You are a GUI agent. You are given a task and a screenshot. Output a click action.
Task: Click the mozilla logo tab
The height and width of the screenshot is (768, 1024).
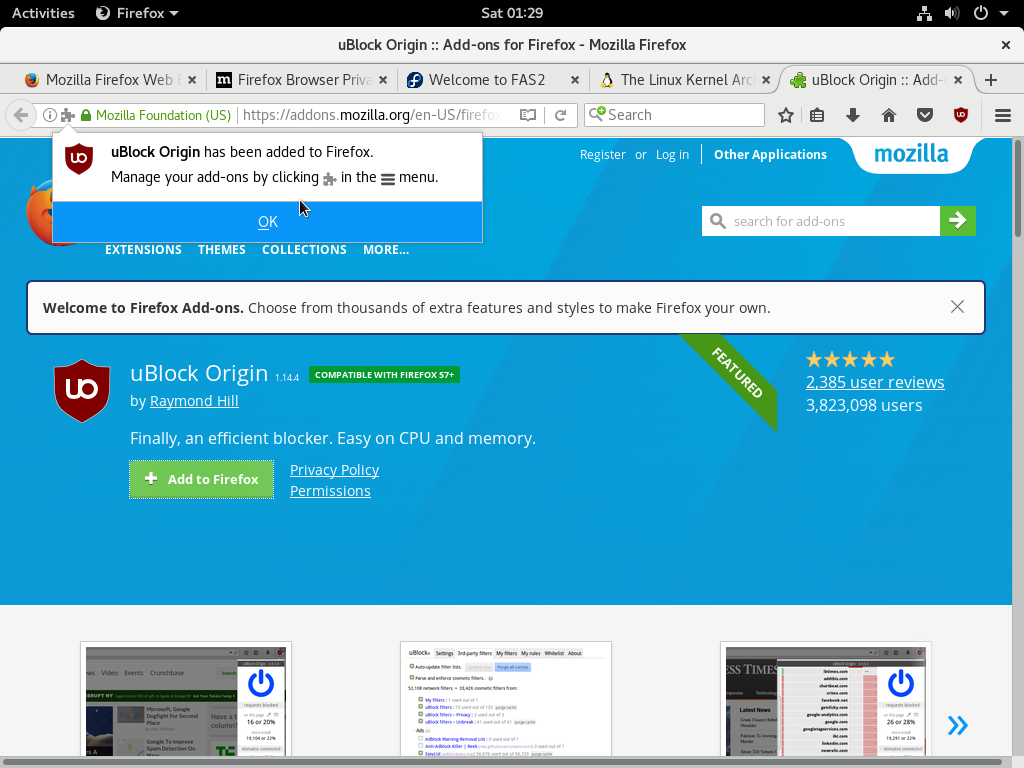(x=911, y=154)
